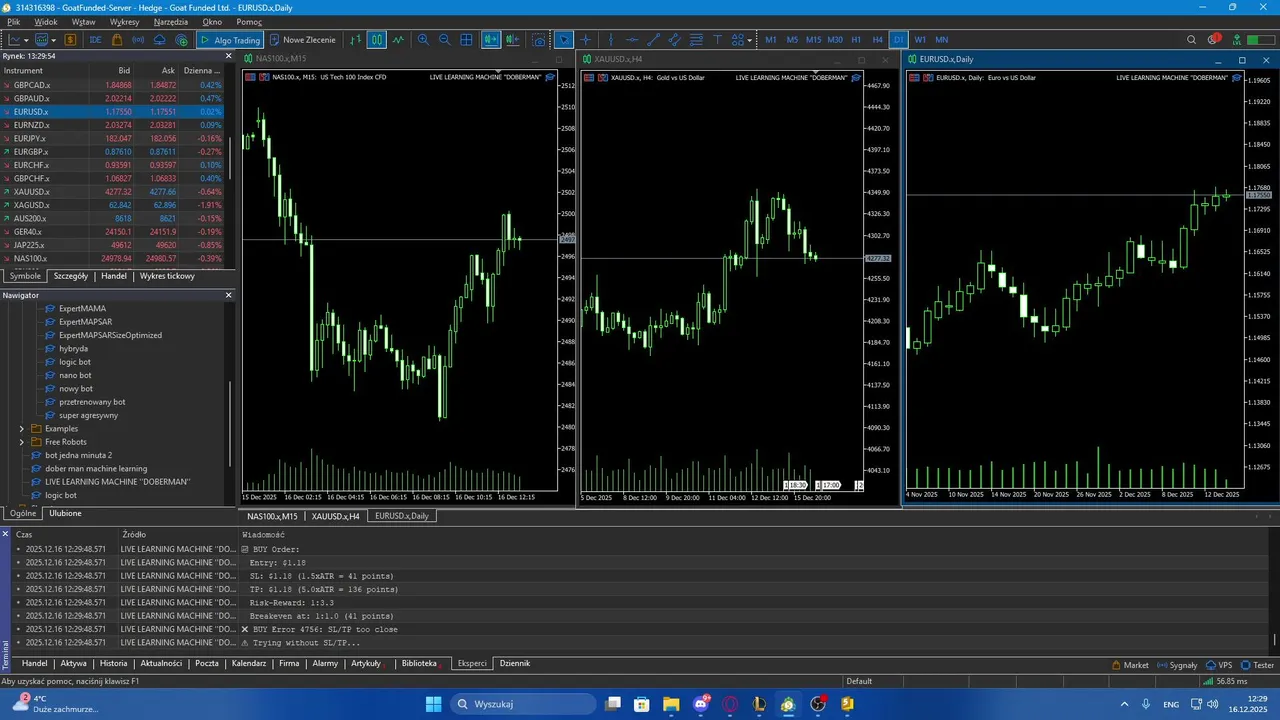Viewport: 1280px width, 720px height.
Task: Zoom in on the chart
Action: [423, 40]
